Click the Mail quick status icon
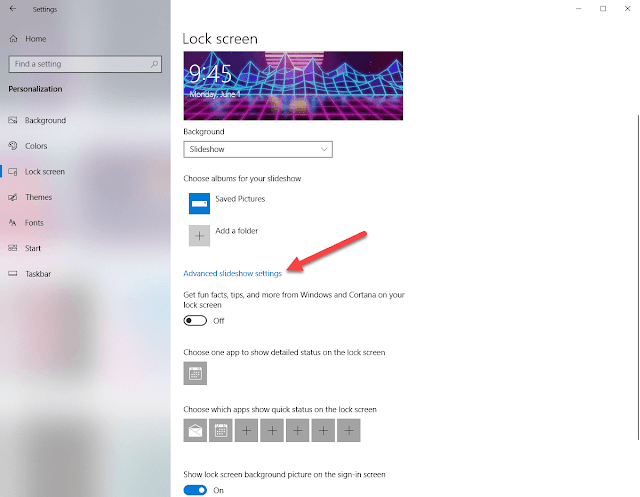The width and height of the screenshot is (640, 497). [x=195, y=430]
